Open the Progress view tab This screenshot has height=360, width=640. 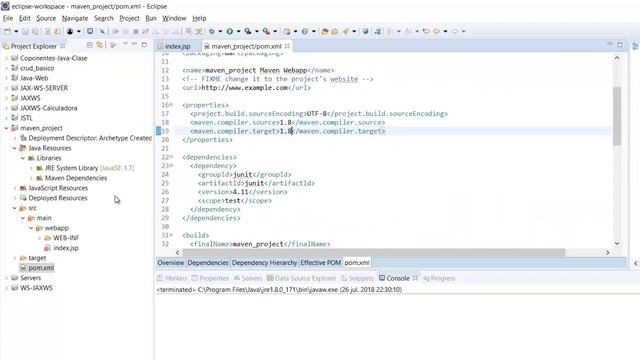(439, 278)
